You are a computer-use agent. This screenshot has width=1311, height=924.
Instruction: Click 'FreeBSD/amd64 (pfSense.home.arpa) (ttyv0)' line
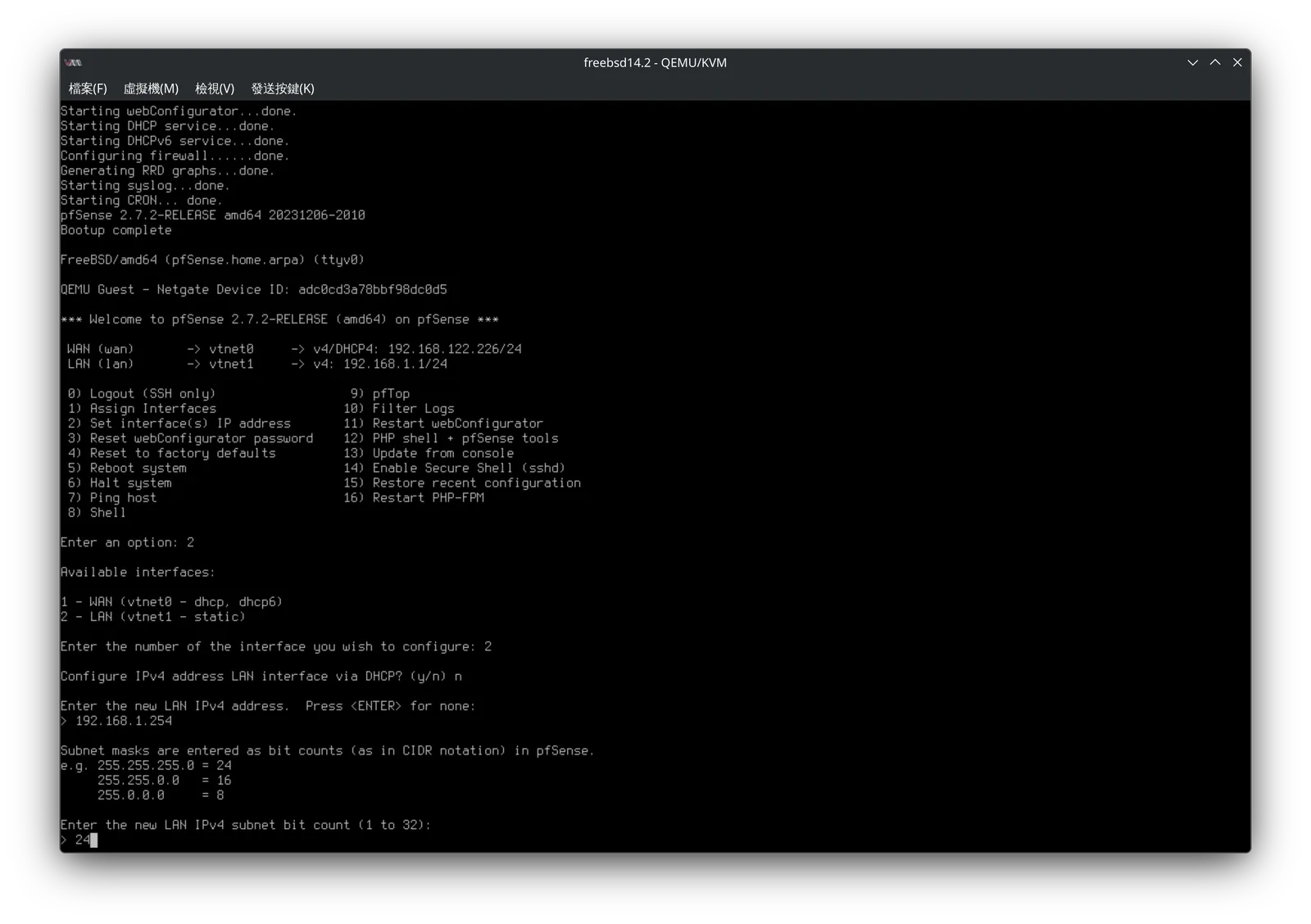[x=212, y=260]
